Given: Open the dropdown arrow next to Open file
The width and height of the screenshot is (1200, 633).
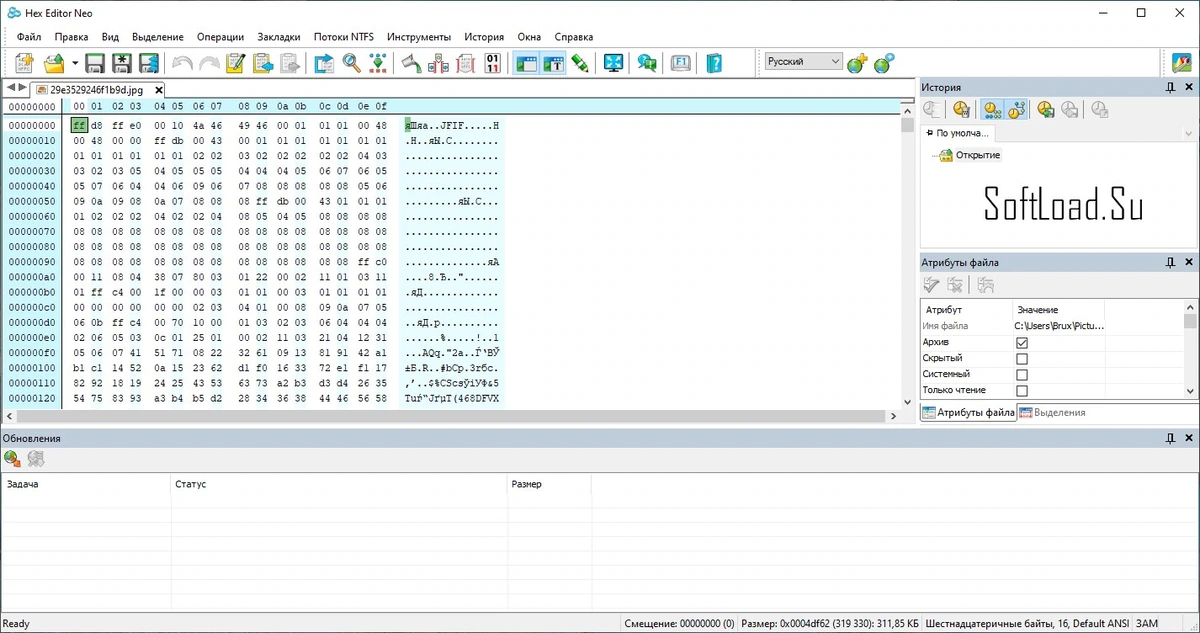Looking at the screenshot, I should click(x=75, y=63).
